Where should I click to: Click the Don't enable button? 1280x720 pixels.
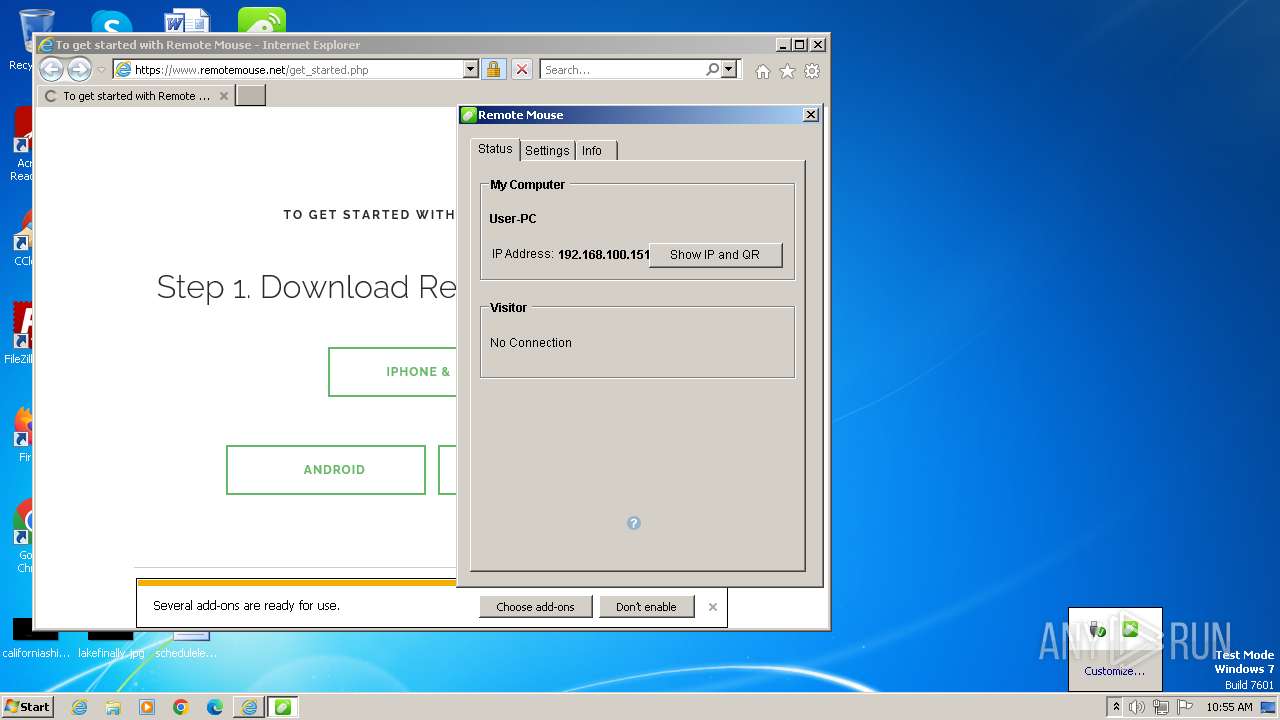click(x=646, y=606)
